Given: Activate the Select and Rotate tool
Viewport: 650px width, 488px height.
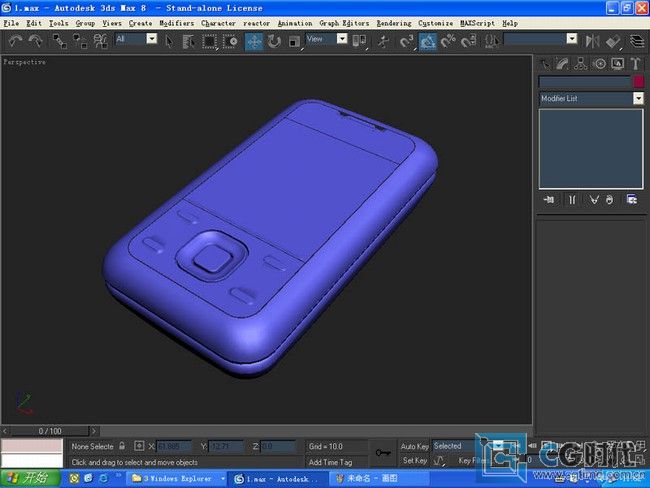Looking at the screenshot, I should pyautogui.click(x=274, y=41).
